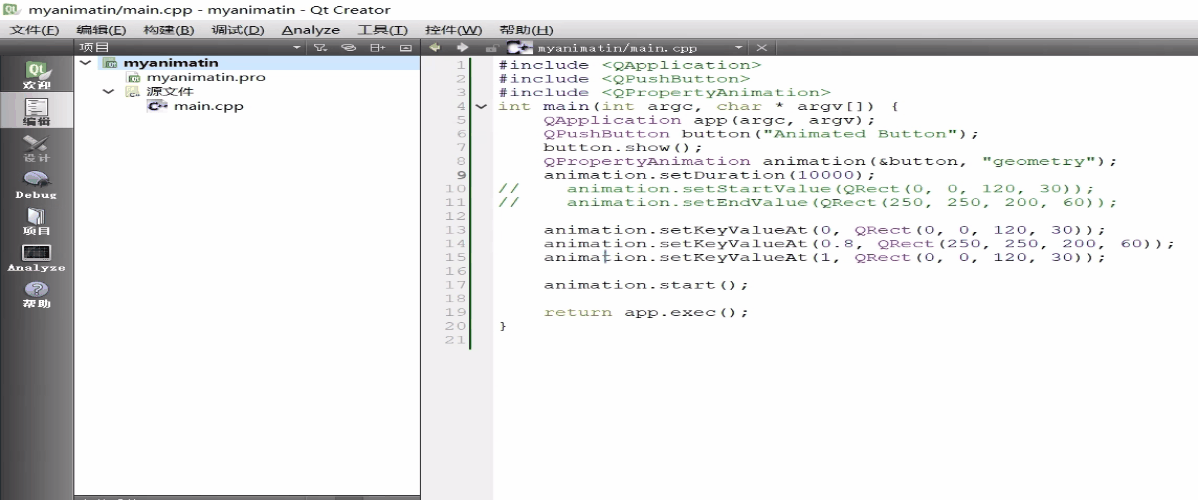Toggle synchronize with editor link icon
The height and width of the screenshot is (500, 1198).
tap(348, 47)
